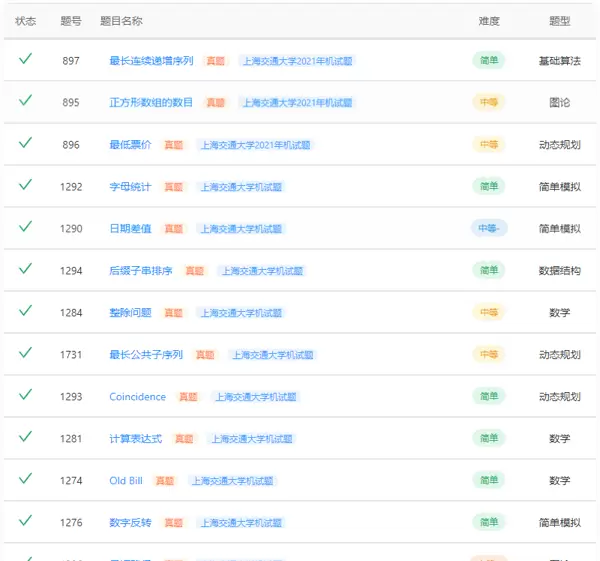Open the 数字反转 problem
This screenshot has width=600, height=561.
(x=130, y=523)
